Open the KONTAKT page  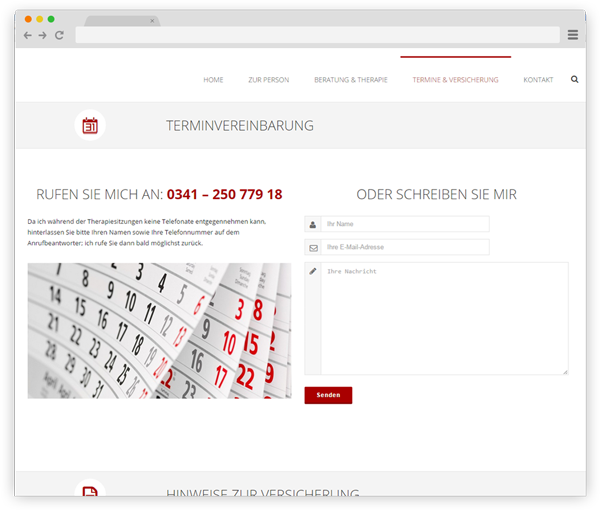pos(538,80)
